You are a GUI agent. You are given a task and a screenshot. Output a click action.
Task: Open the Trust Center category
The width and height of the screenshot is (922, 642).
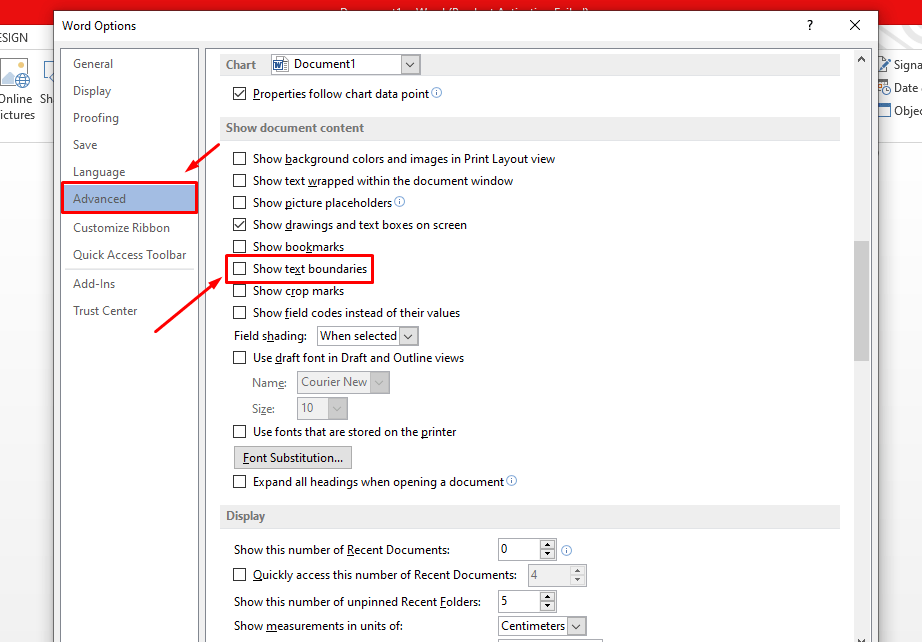[105, 311]
